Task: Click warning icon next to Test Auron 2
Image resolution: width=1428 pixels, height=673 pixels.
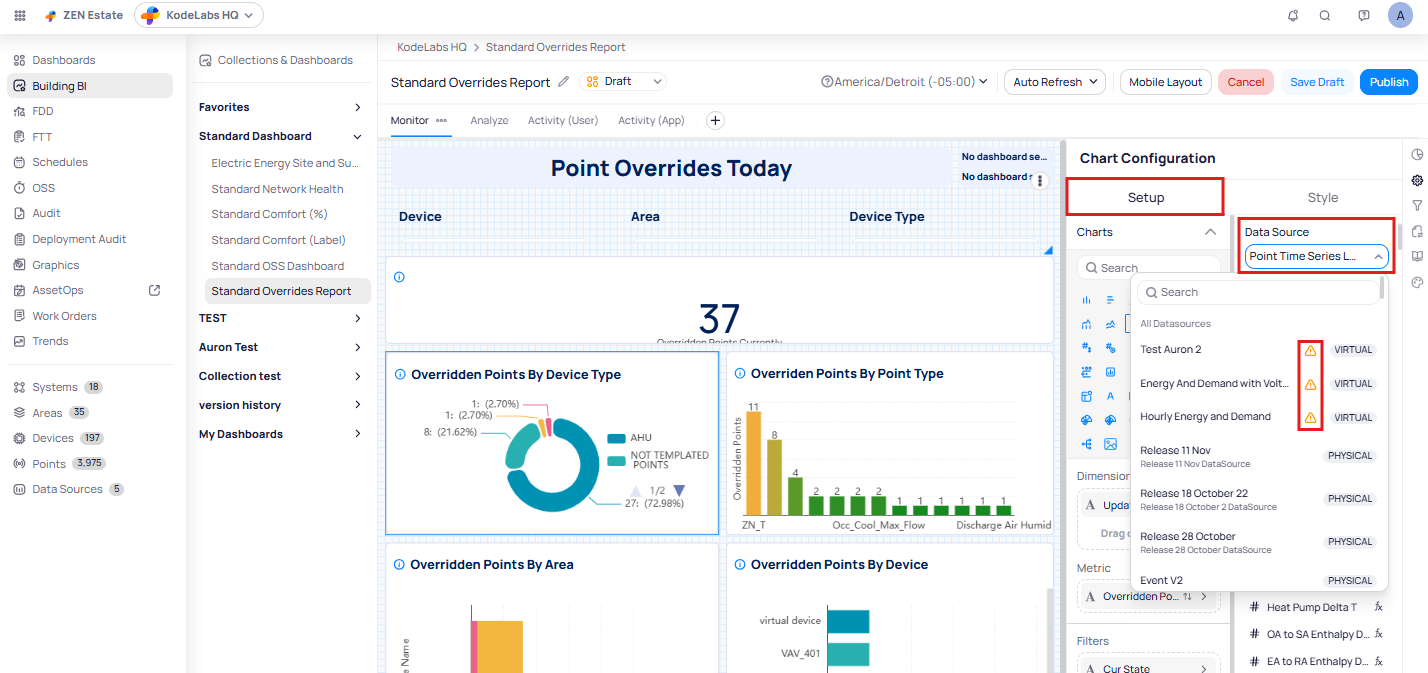Action: click(x=1310, y=350)
